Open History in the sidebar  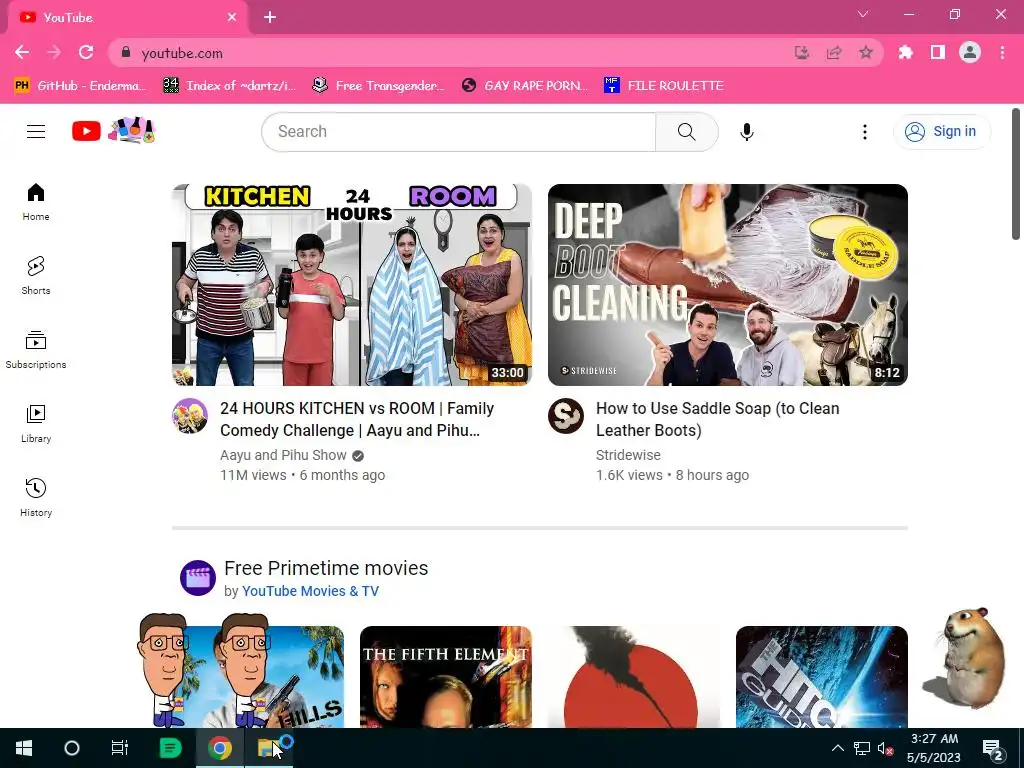click(x=36, y=498)
